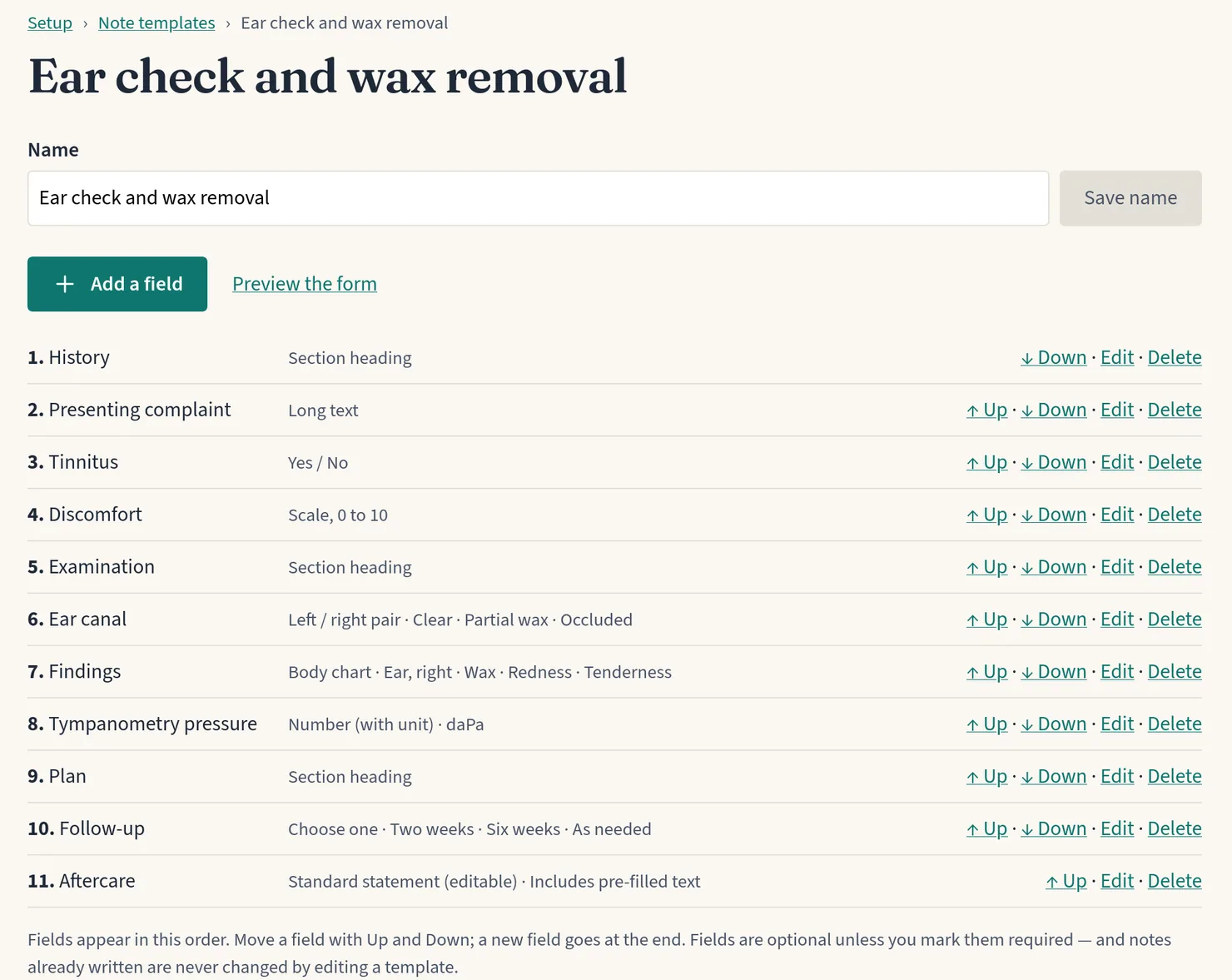
Task: Move the Follow-up field down
Action: [1054, 829]
